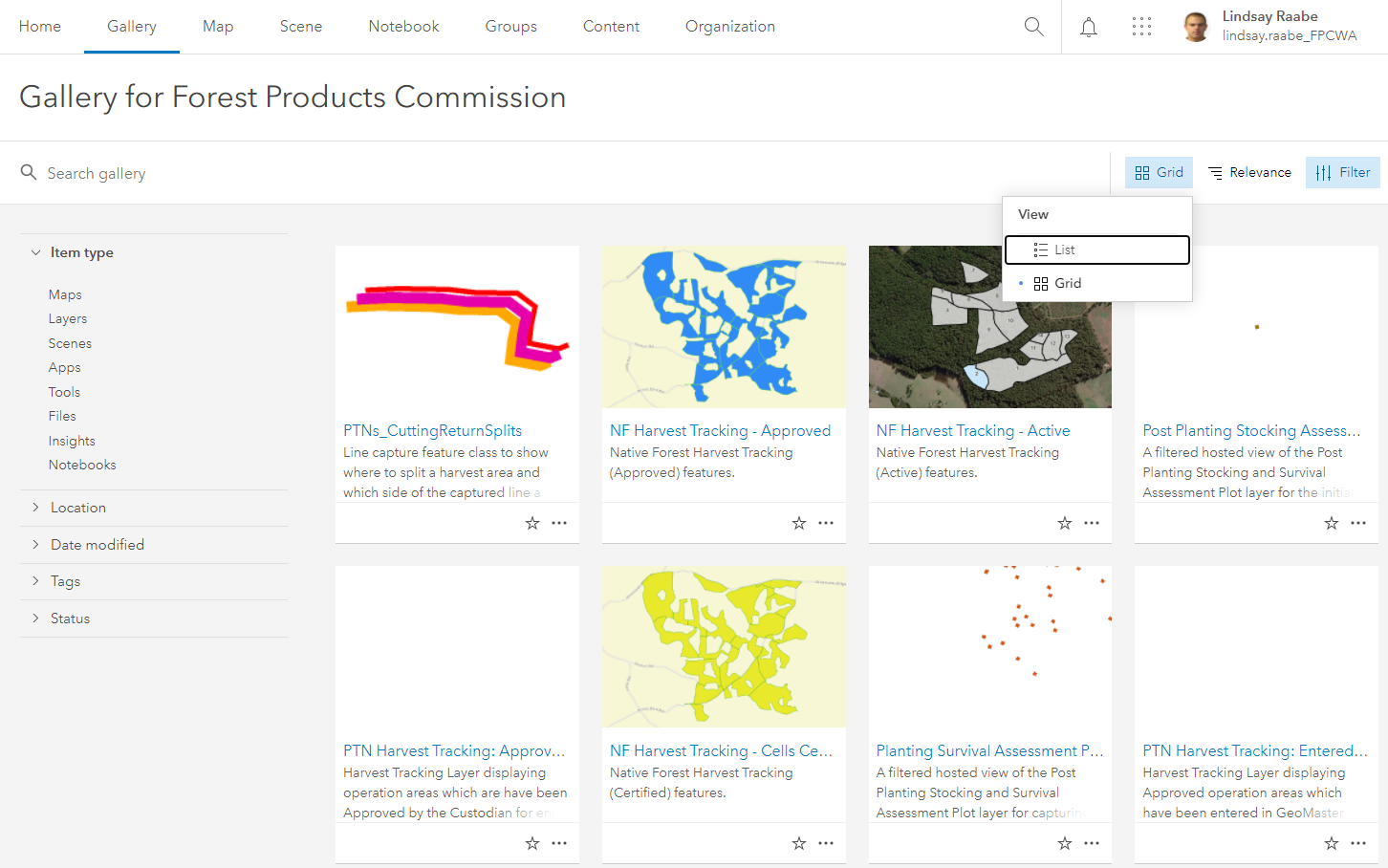Expand the Tags filter section
Image resolution: width=1388 pixels, height=868 pixels.
pos(154,581)
